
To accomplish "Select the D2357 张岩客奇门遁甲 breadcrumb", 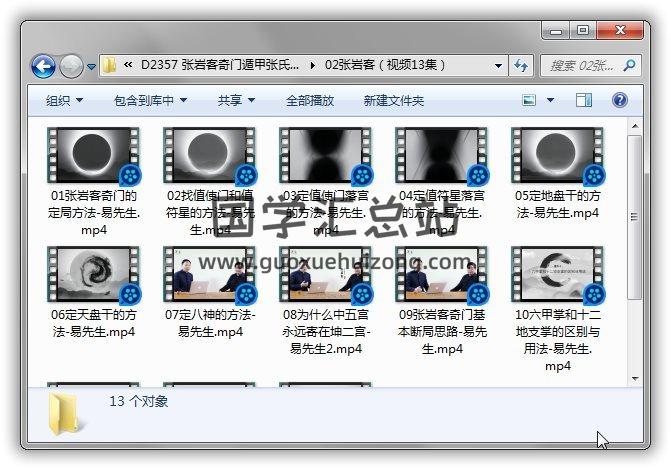I will click(x=220, y=65).
